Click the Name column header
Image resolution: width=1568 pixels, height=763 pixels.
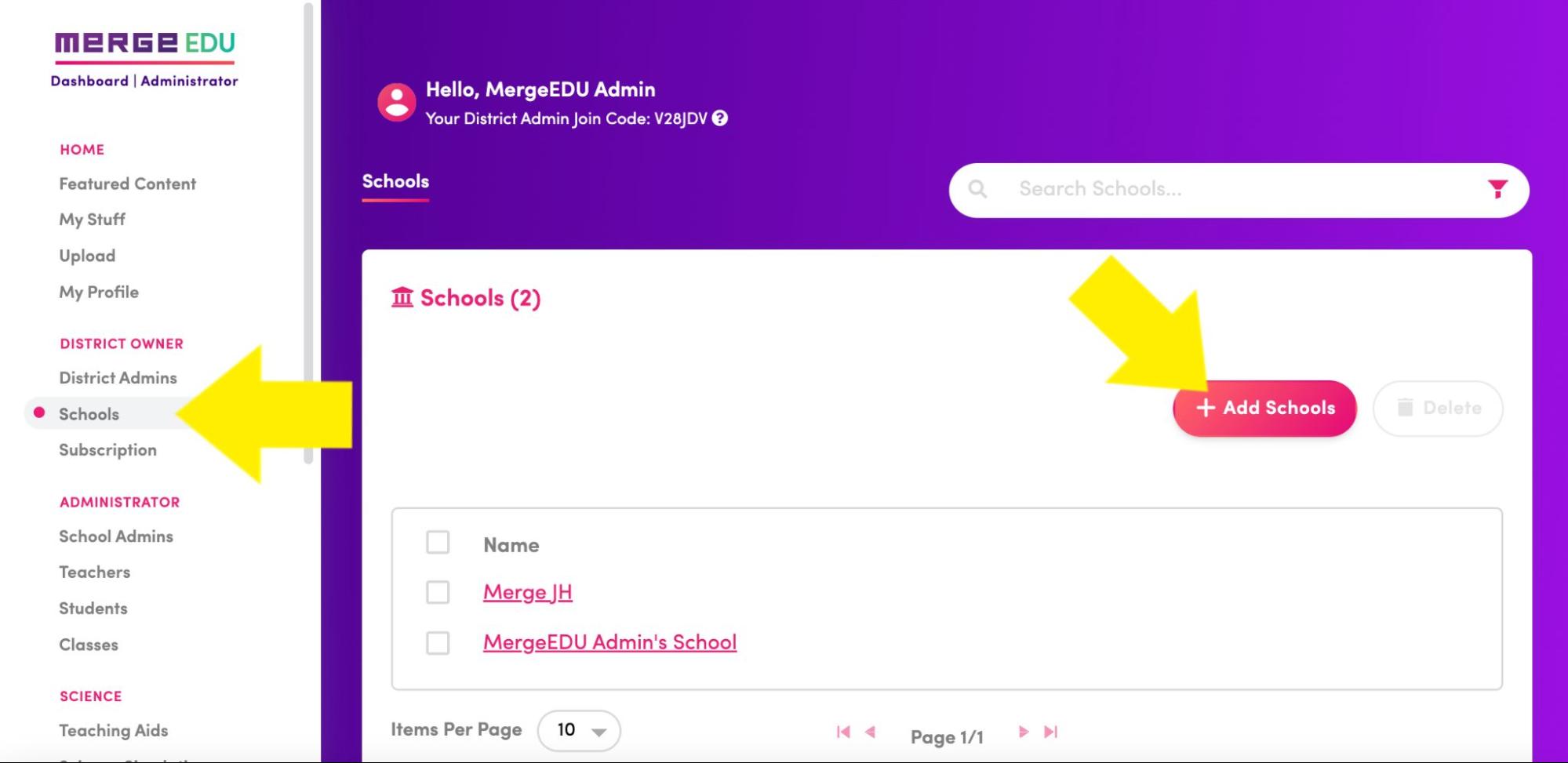click(511, 545)
